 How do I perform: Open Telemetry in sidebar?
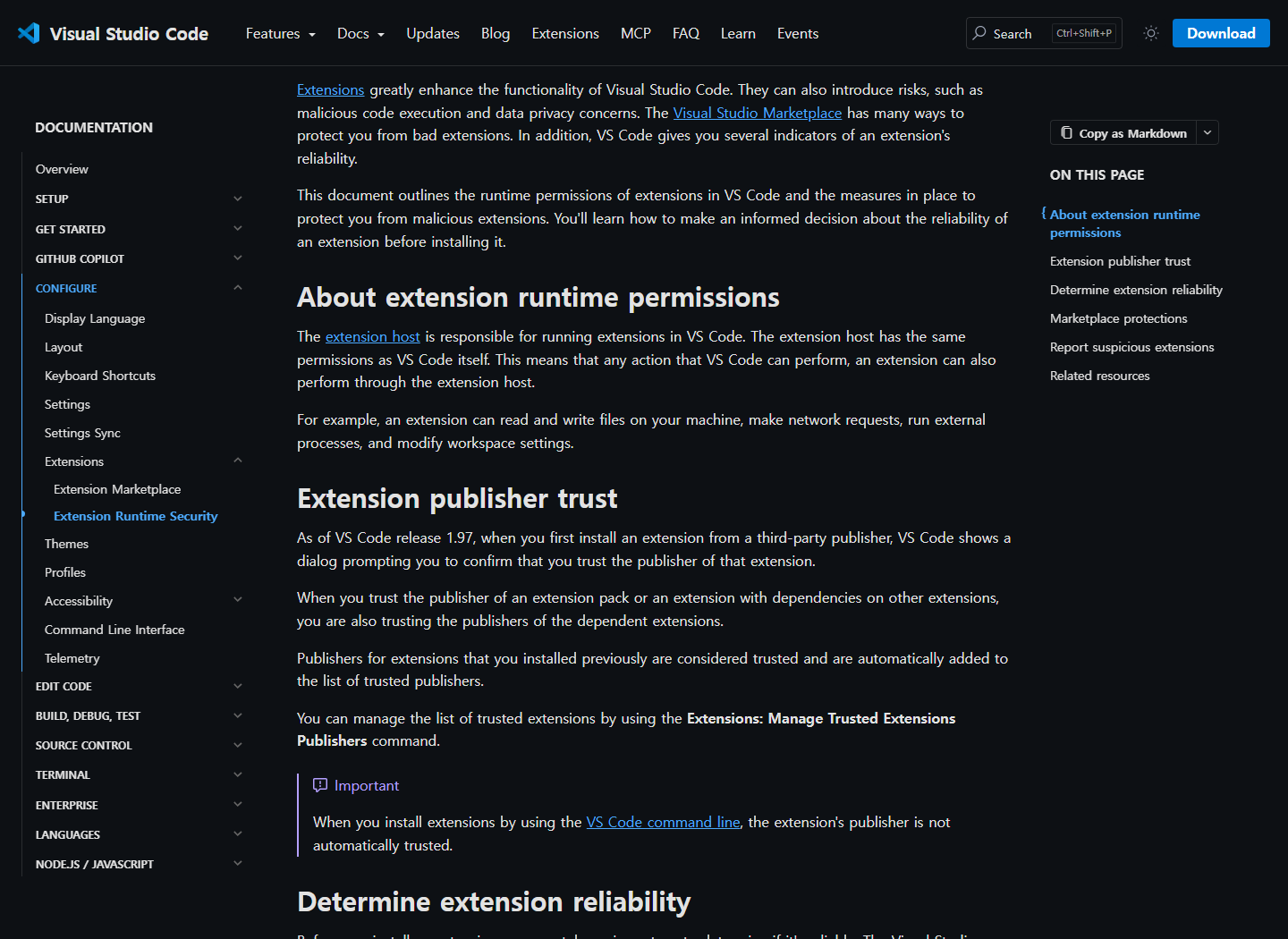pyautogui.click(x=72, y=658)
